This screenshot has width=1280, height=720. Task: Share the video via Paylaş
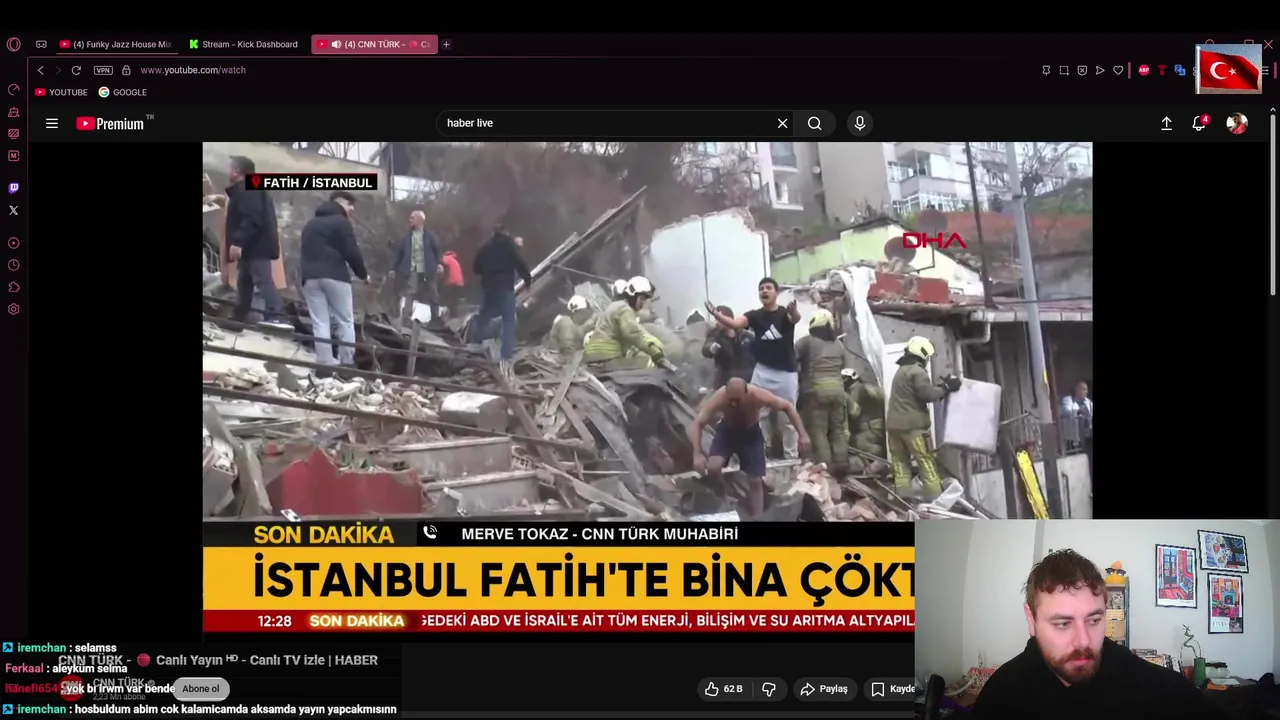824,689
